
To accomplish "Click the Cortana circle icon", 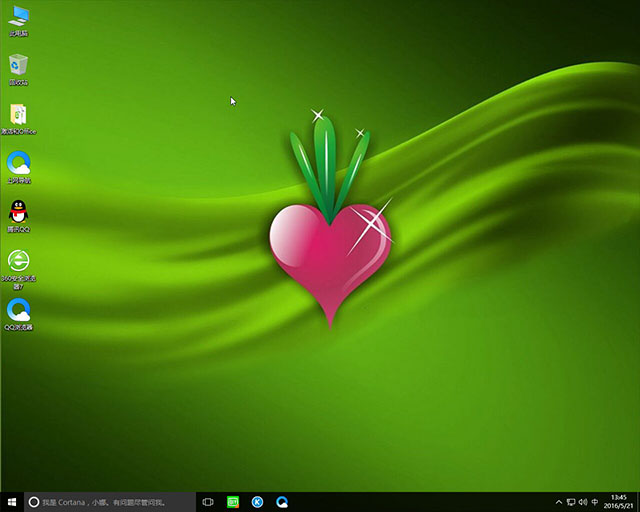I will (34, 501).
